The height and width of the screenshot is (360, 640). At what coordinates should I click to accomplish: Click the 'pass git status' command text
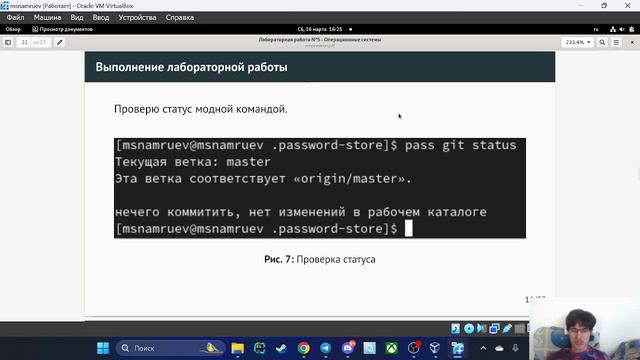460,145
